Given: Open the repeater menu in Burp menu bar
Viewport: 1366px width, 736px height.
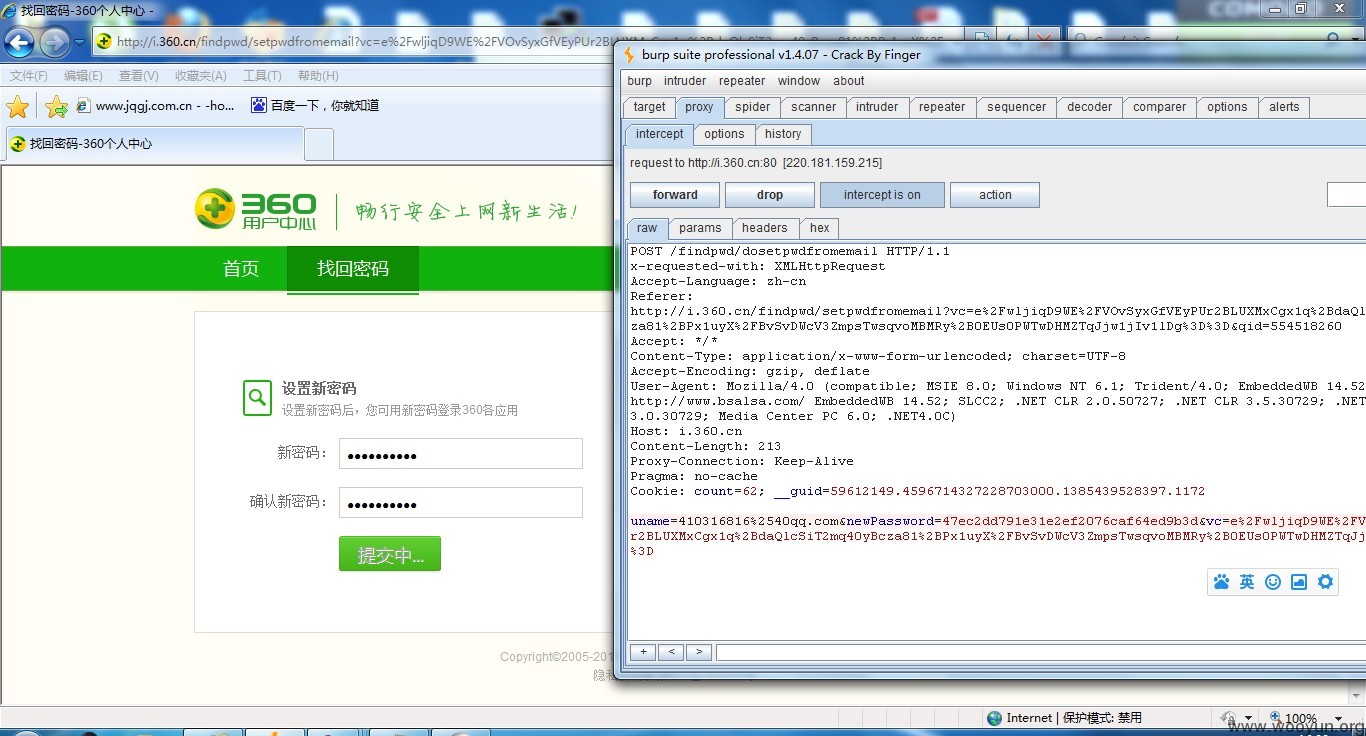Looking at the screenshot, I should point(742,81).
